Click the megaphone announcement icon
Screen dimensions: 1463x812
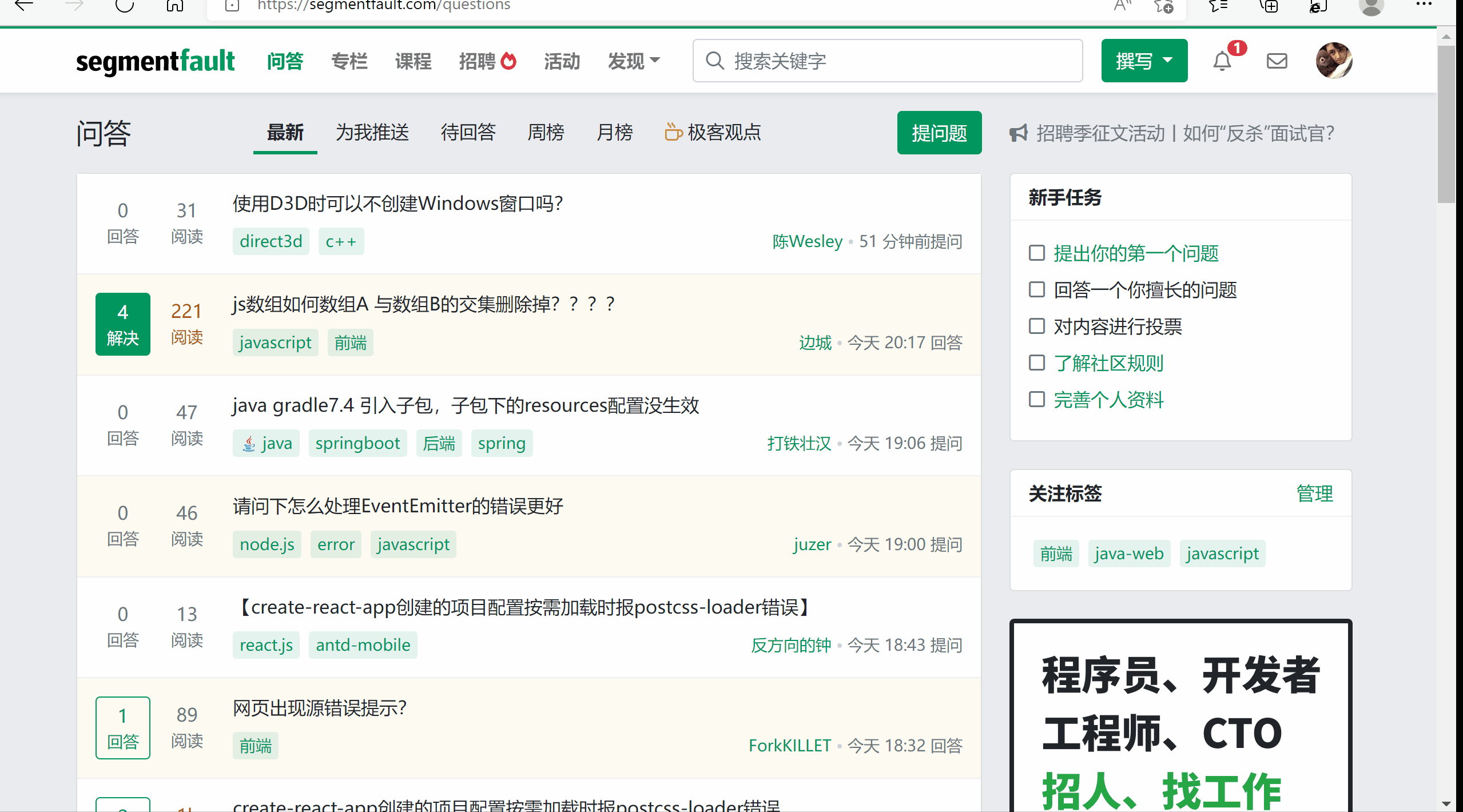(1018, 133)
